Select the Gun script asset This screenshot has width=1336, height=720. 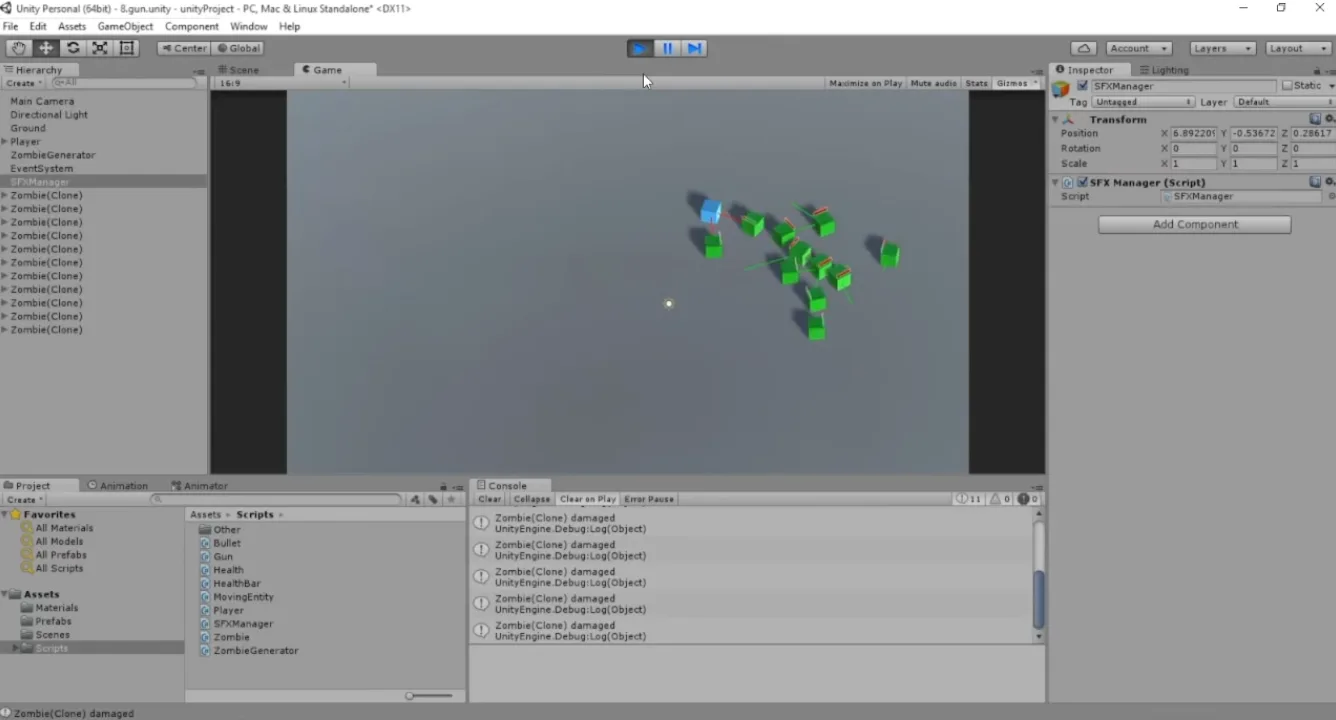pyautogui.click(x=216, y=557)
